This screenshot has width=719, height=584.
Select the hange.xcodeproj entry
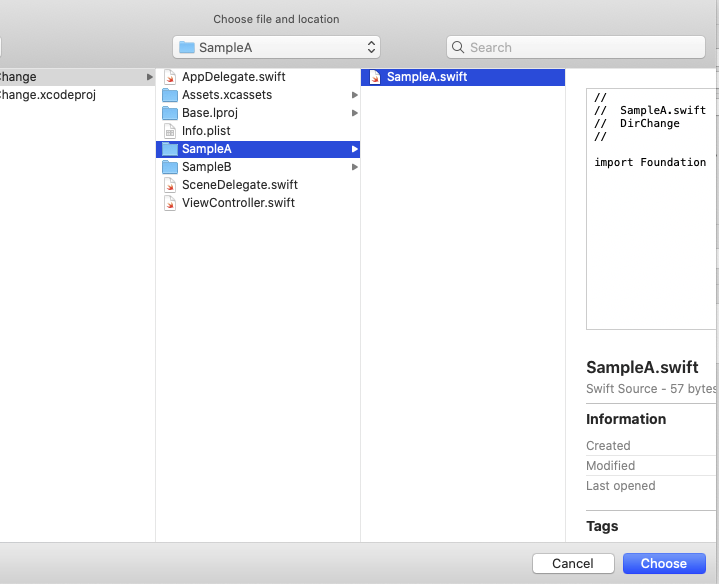point(48,95)
